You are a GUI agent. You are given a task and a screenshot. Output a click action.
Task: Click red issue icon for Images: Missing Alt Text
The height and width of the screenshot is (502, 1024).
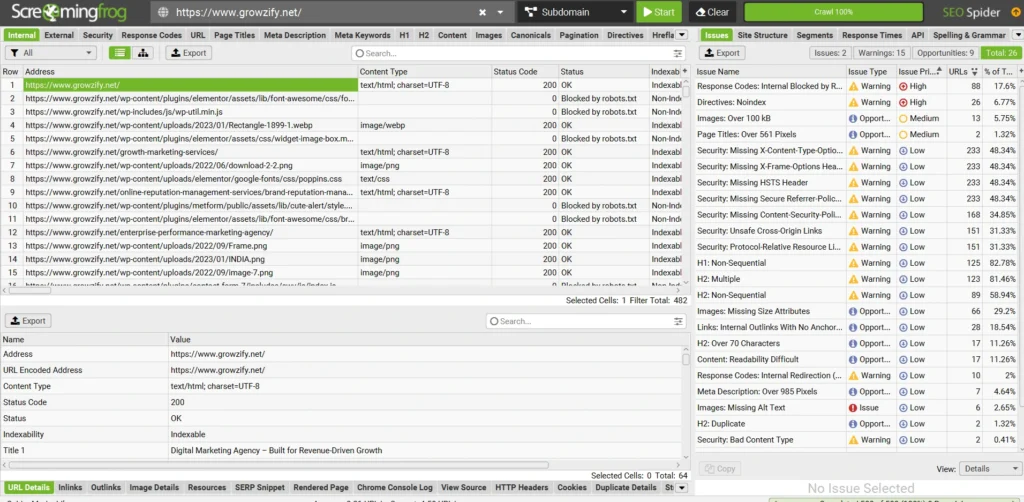[853, 407]
